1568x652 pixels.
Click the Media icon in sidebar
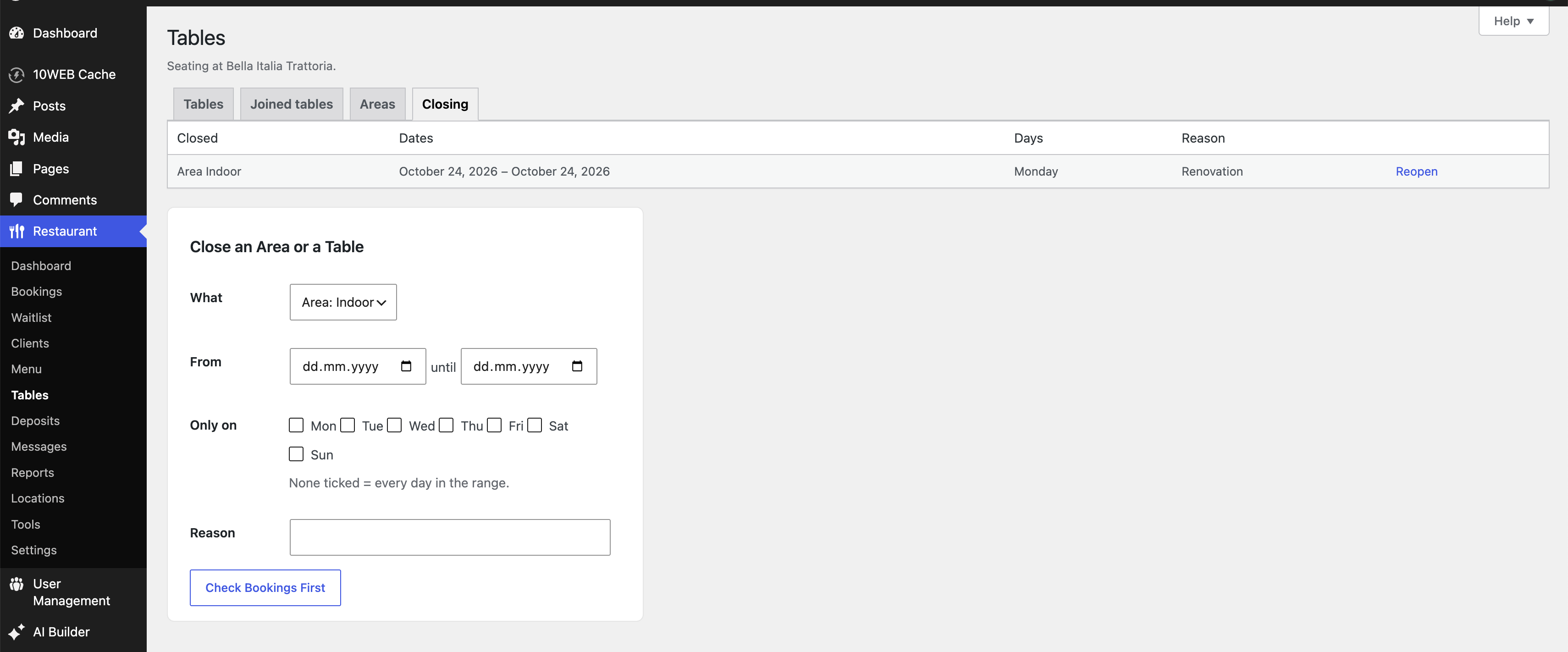[17, 137]
